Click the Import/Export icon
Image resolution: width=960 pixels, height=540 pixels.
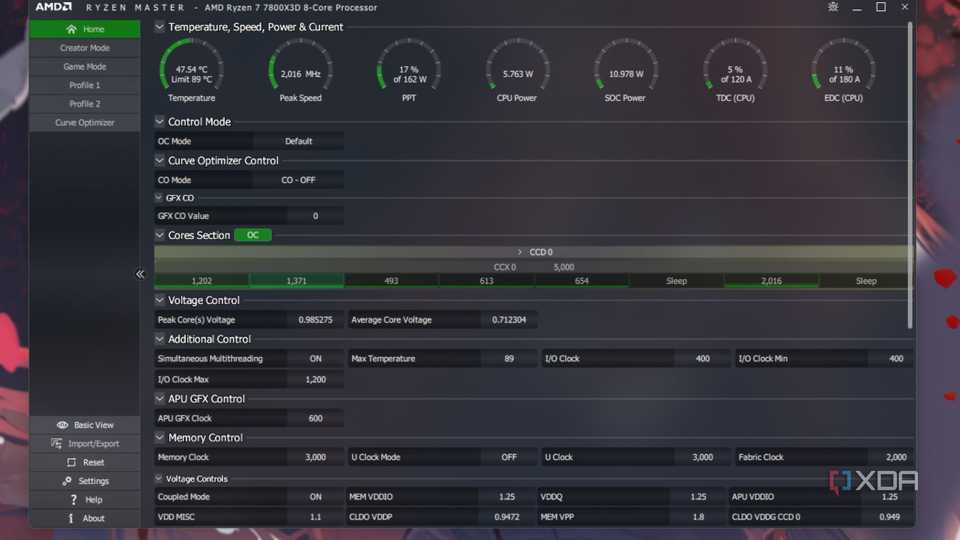tap(57, 443)
